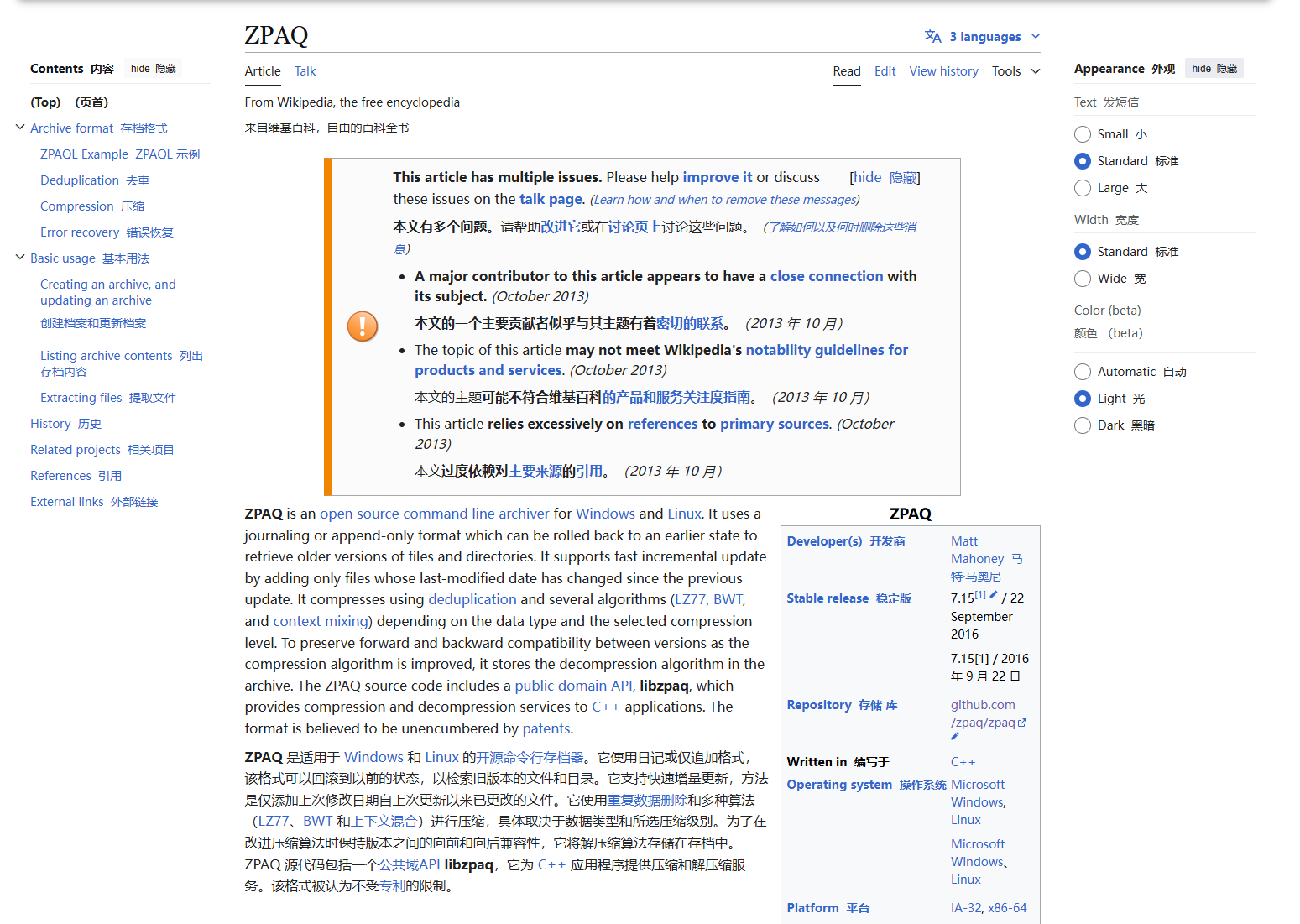Open the 'deduplication' link in article text
This screenshot has height=924, width=1300.
[x=472, y=599]
